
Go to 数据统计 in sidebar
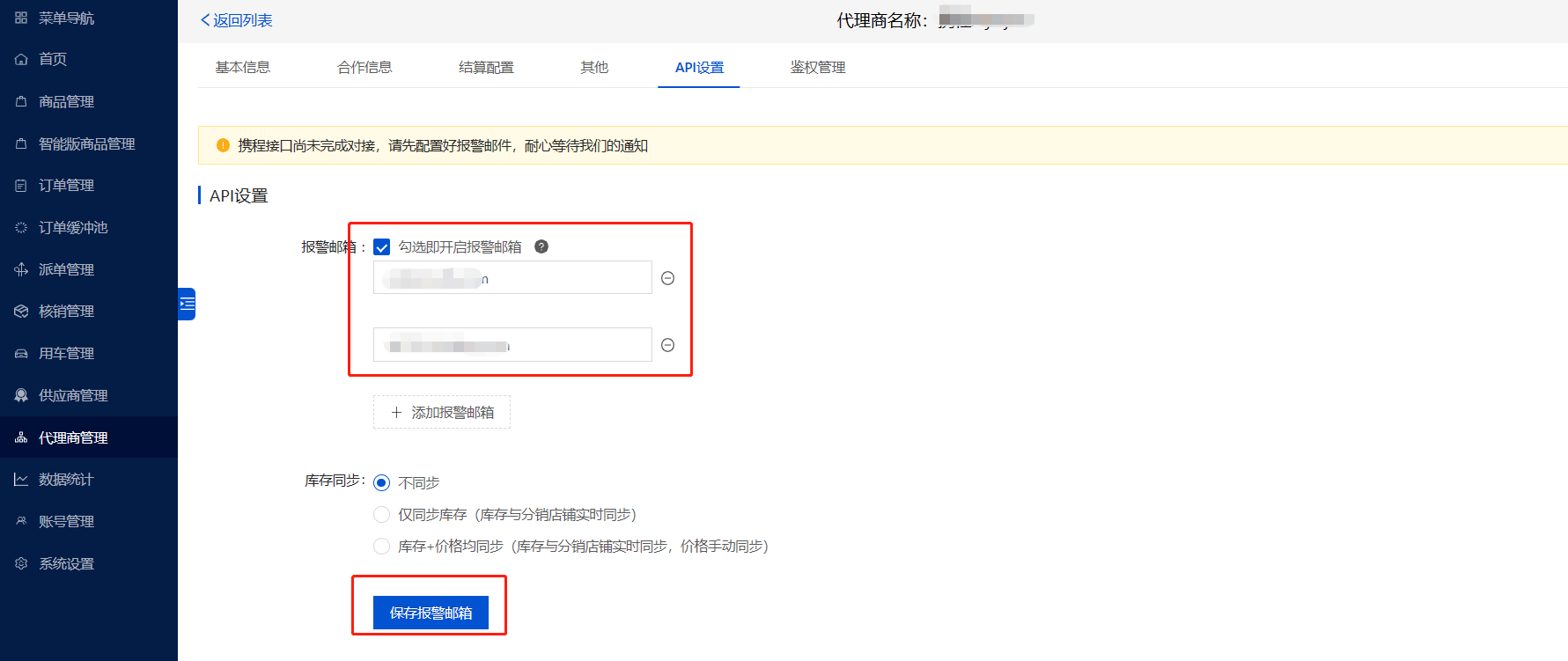point(66,479)
